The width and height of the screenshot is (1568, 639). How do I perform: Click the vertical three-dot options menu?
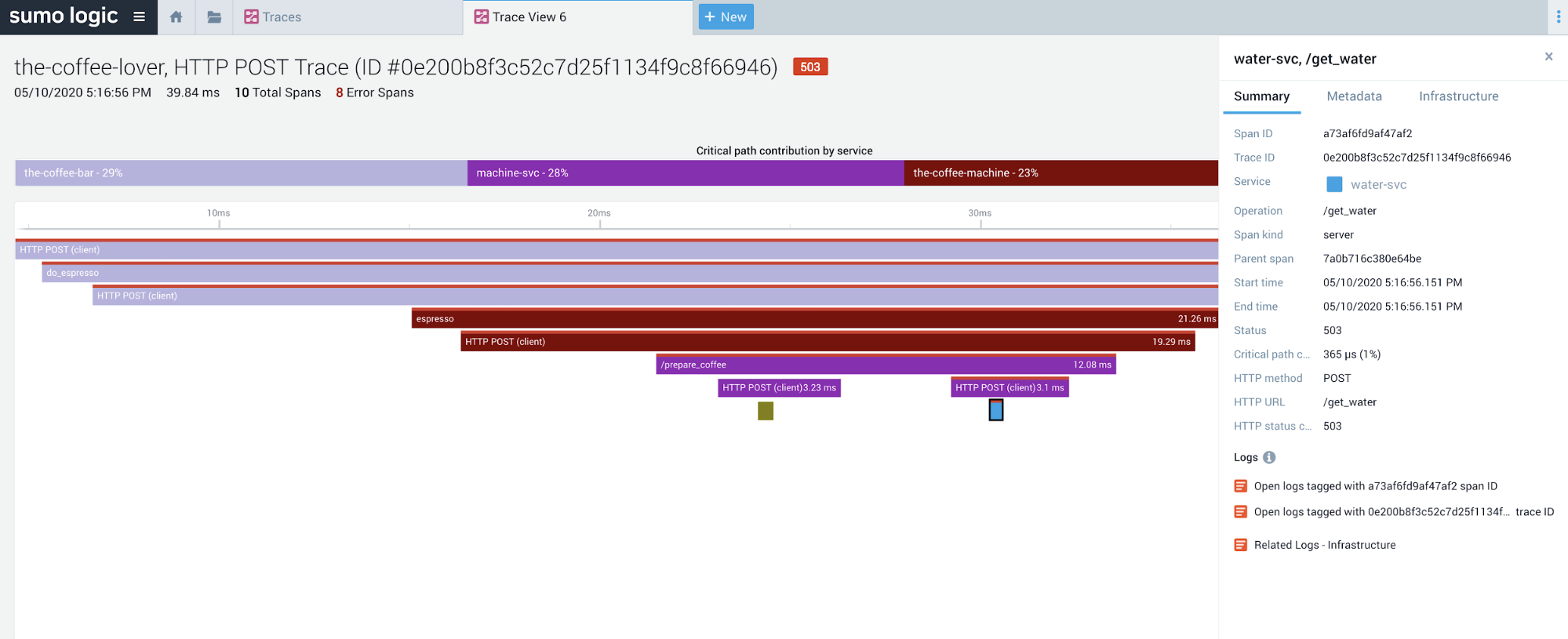(x=1558, y=17)
